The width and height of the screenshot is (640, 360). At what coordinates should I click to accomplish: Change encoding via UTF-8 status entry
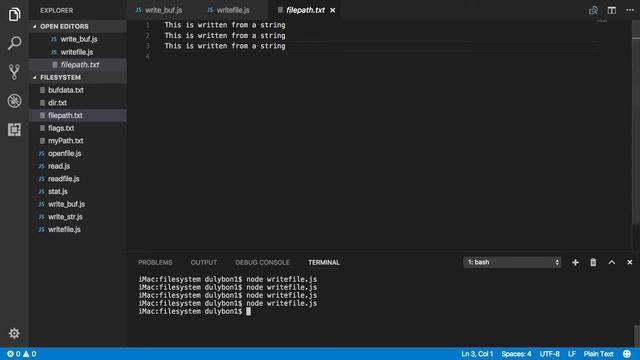549,354
